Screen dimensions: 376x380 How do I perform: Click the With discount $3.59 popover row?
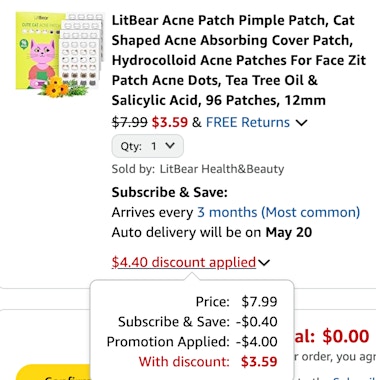[x=208, y=362]
